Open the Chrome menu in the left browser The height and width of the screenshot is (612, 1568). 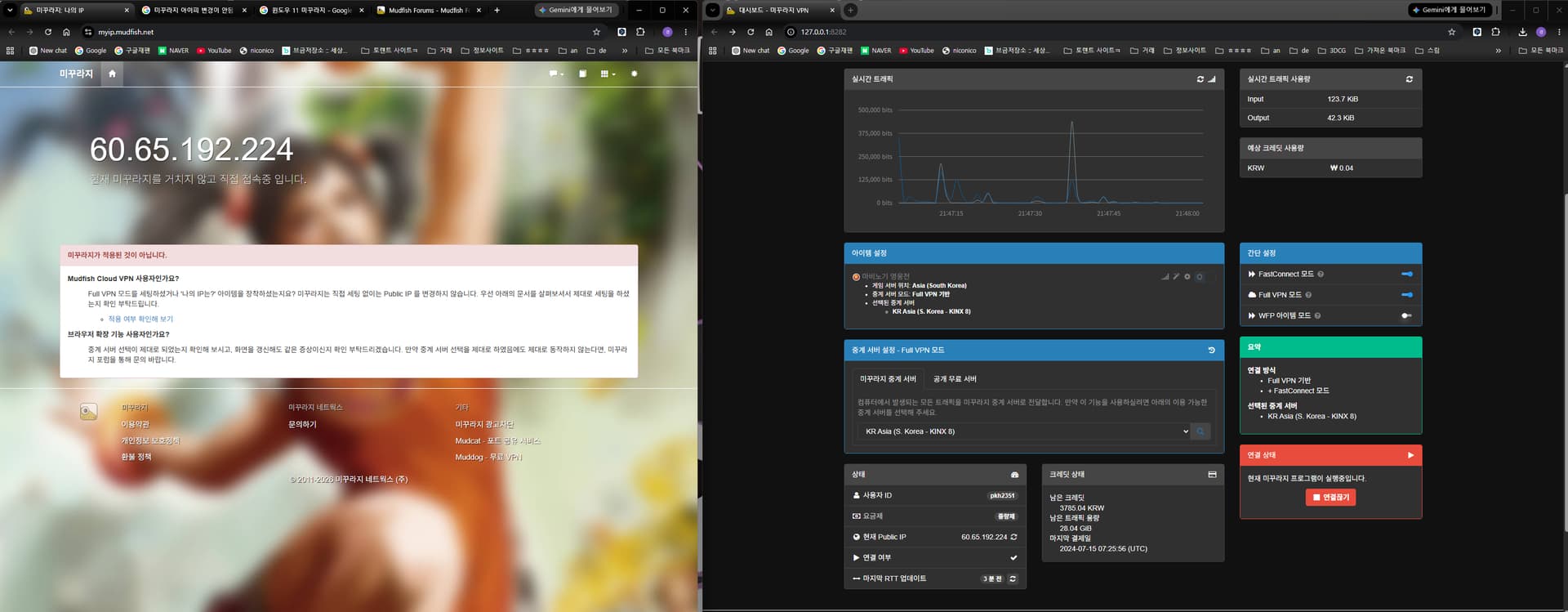(685, 32)
